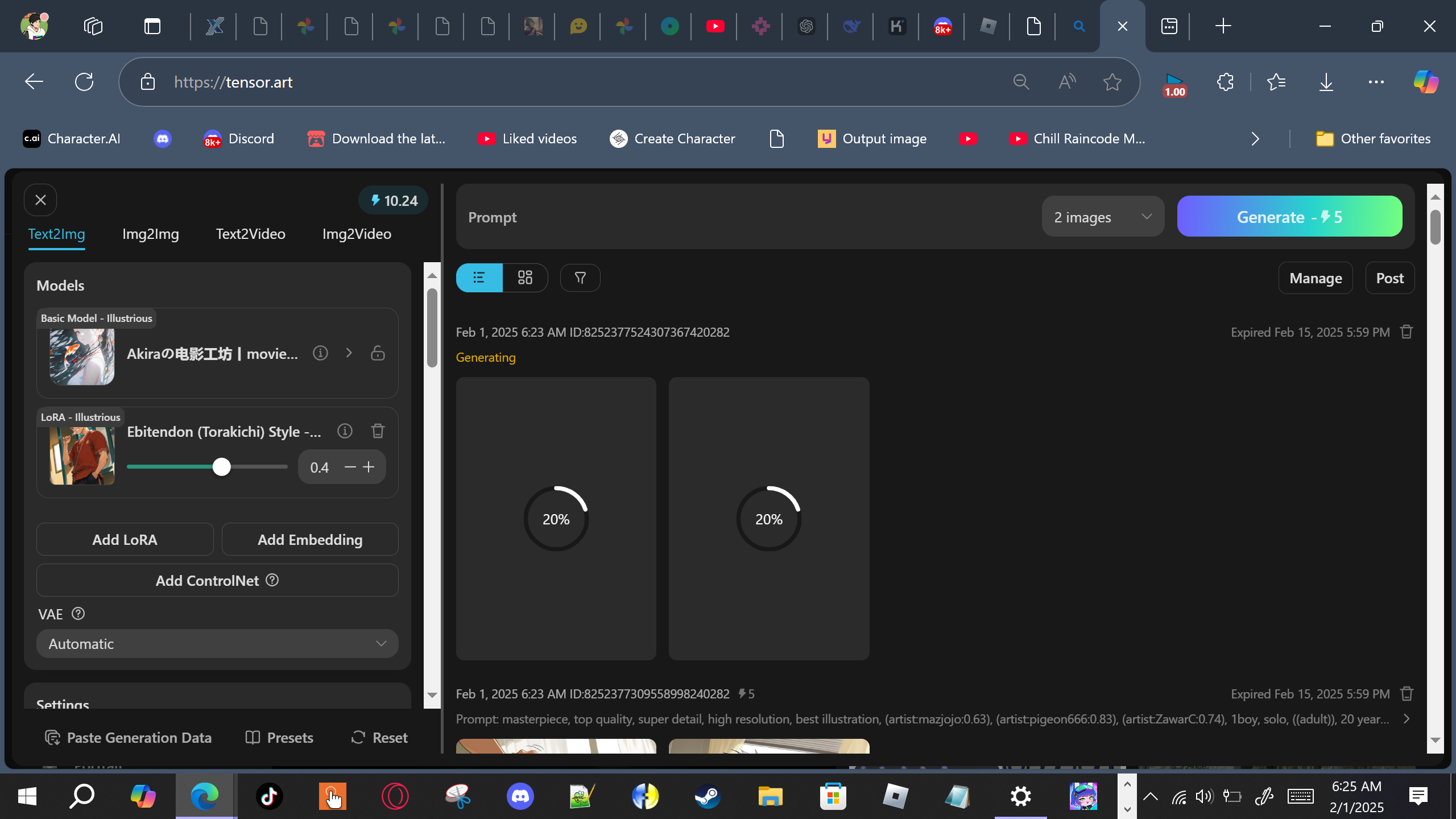Click the Generate button
Image resolution: width=1456 pixels, height=819 pixels.
point(1289,217)
